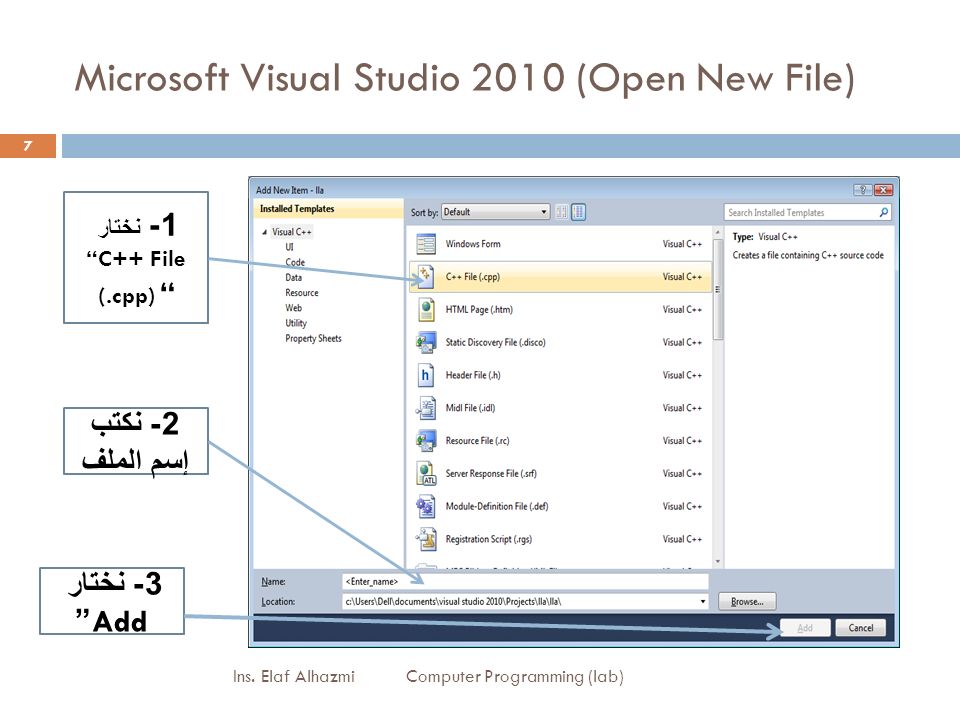Image resolution: width=960 pixels, height=720 pixels.
Task: Click the Browse... button
Action: 747,602
